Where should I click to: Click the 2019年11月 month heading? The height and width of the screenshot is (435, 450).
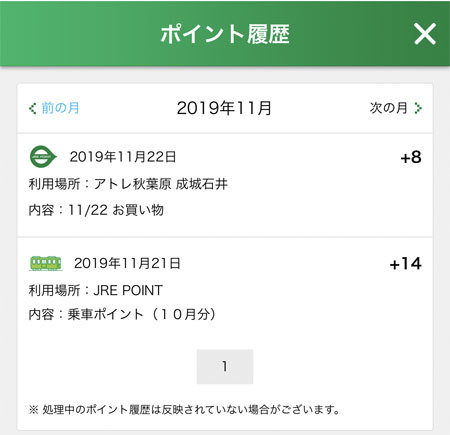[224, 108]
